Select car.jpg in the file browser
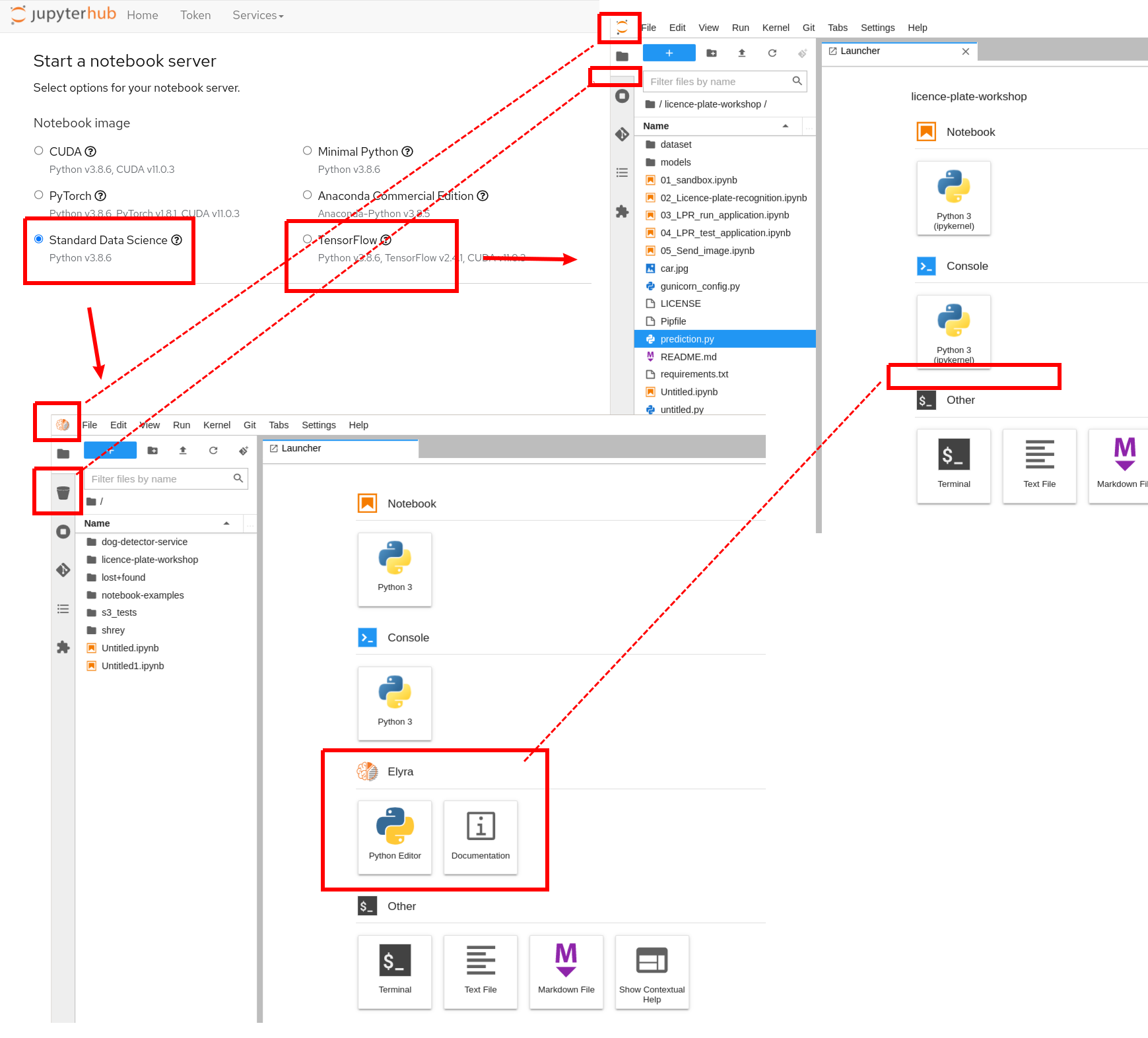Screen dimensions: 1148x1038 pyautogui.click(x=725, y=269)
